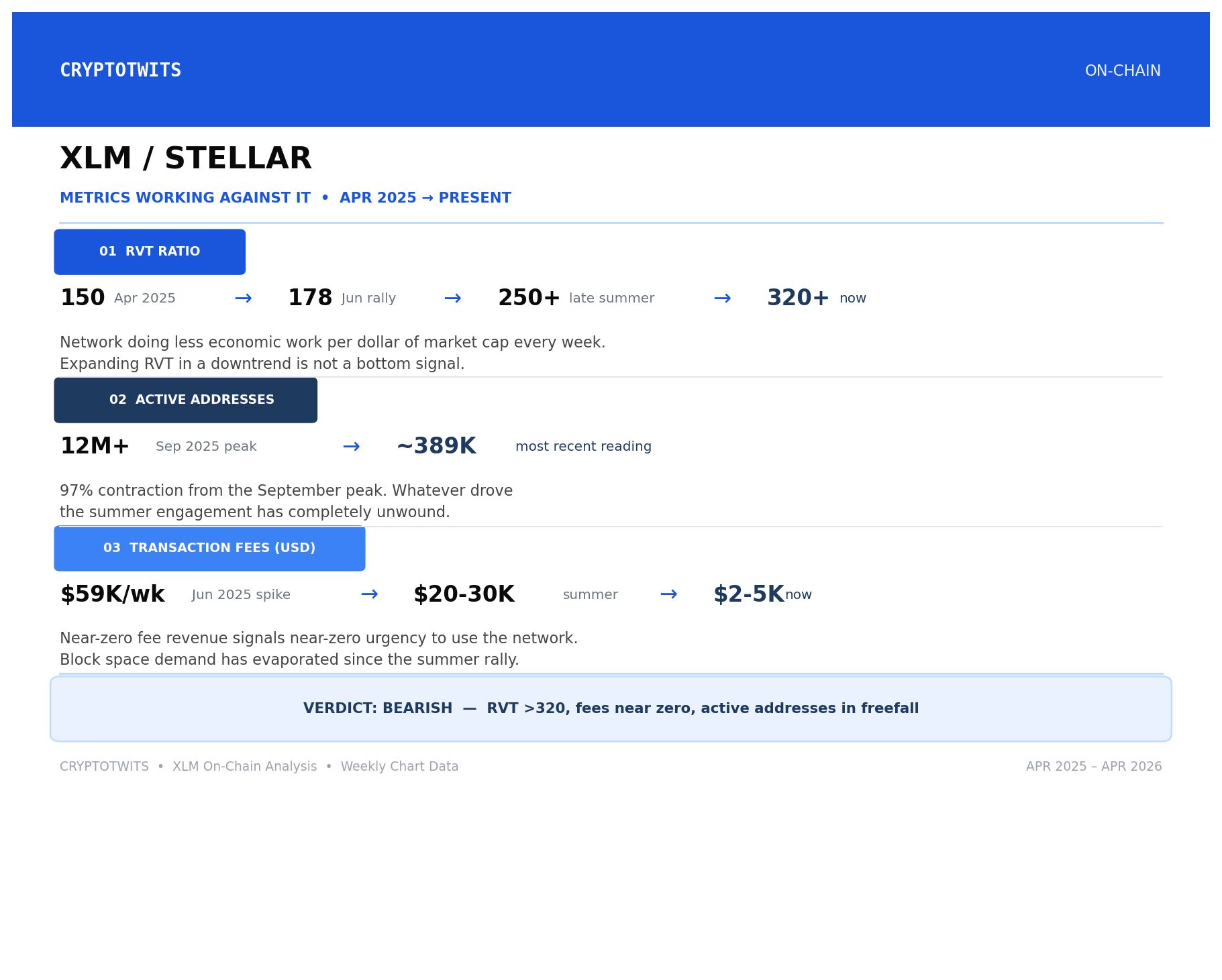Click the $20-30K fee value
The image size is (1222, 980).
click(464, 594)
